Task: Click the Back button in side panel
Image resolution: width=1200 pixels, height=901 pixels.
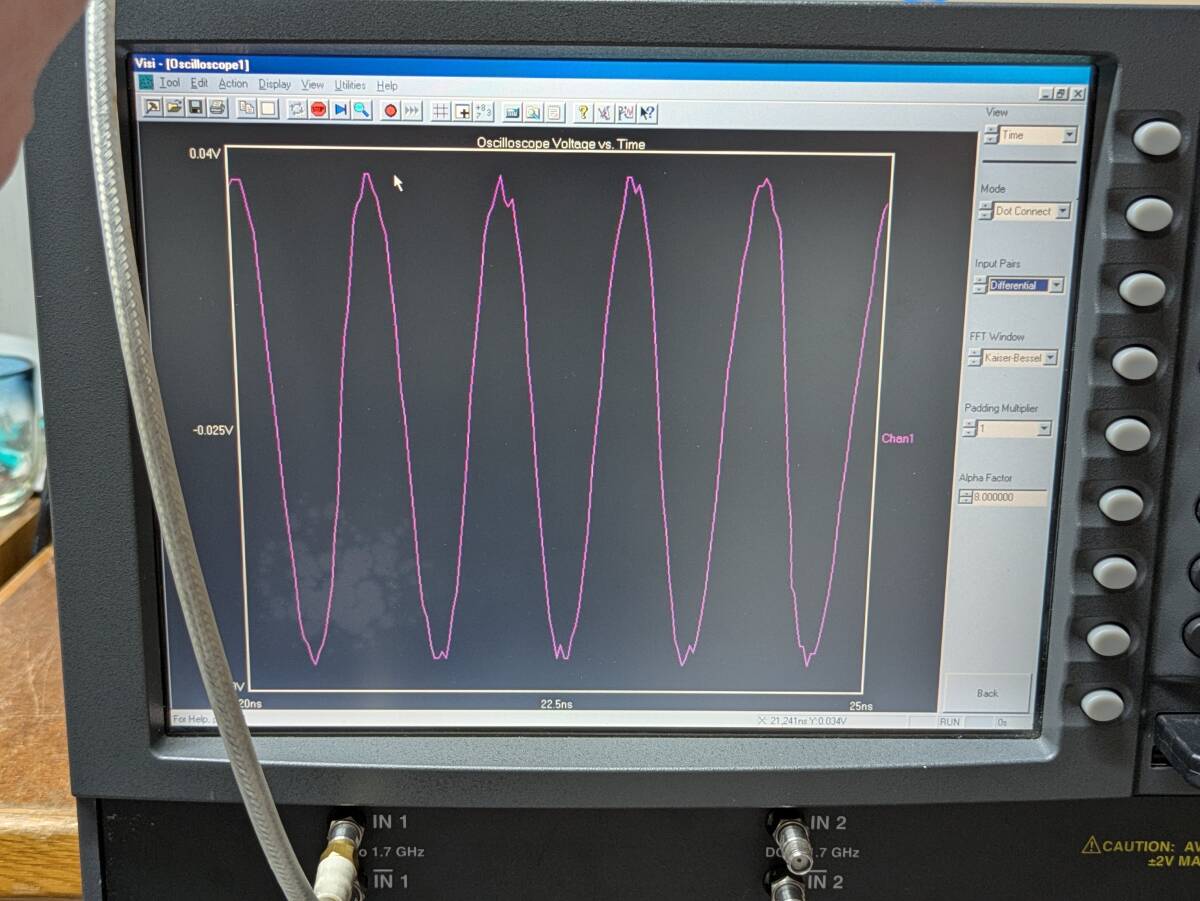Action: coord(987,693)
